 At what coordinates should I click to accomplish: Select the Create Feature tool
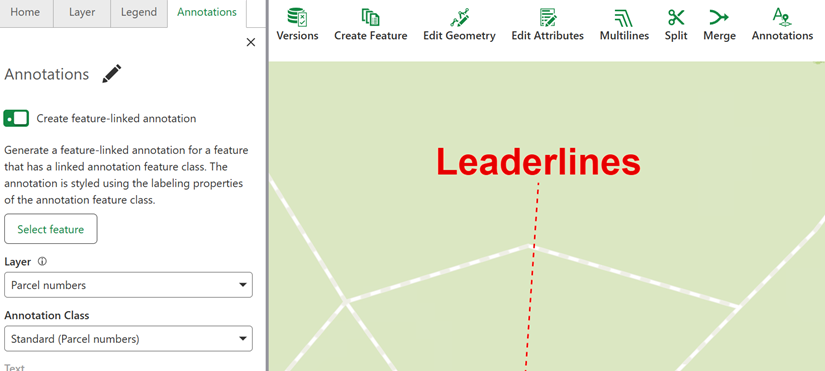point(370,25)
